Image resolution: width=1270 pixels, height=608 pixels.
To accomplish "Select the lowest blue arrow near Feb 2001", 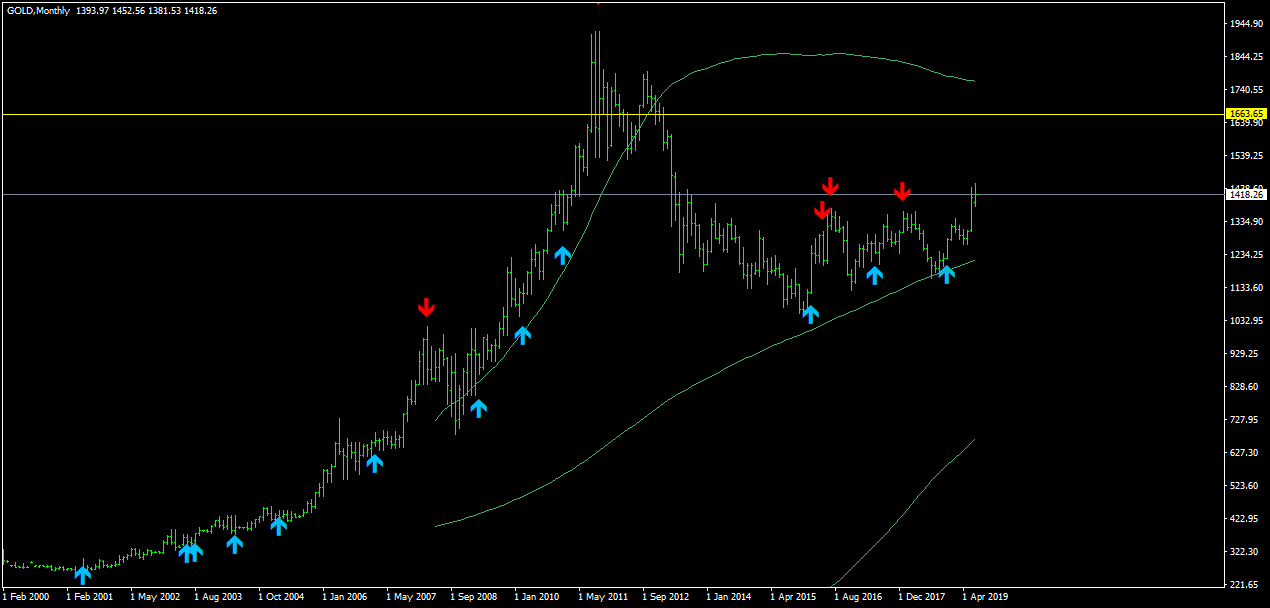I will (x=83, y=573).
